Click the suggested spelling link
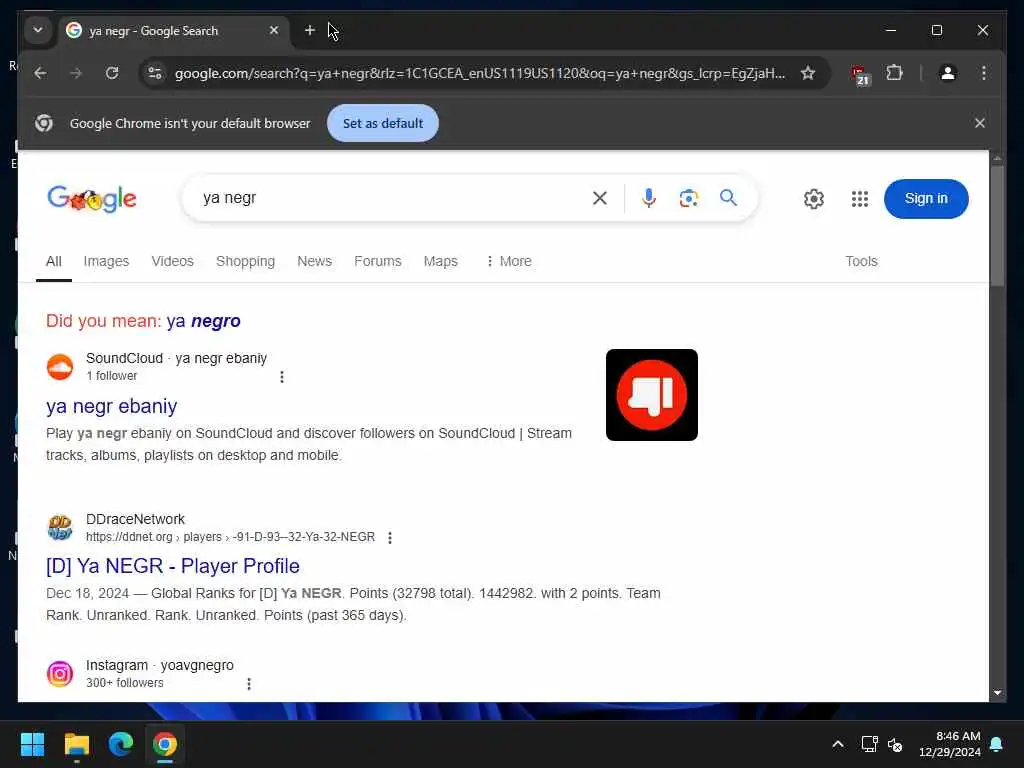Screen dimensions: 1024x768 tap(203, 321)
